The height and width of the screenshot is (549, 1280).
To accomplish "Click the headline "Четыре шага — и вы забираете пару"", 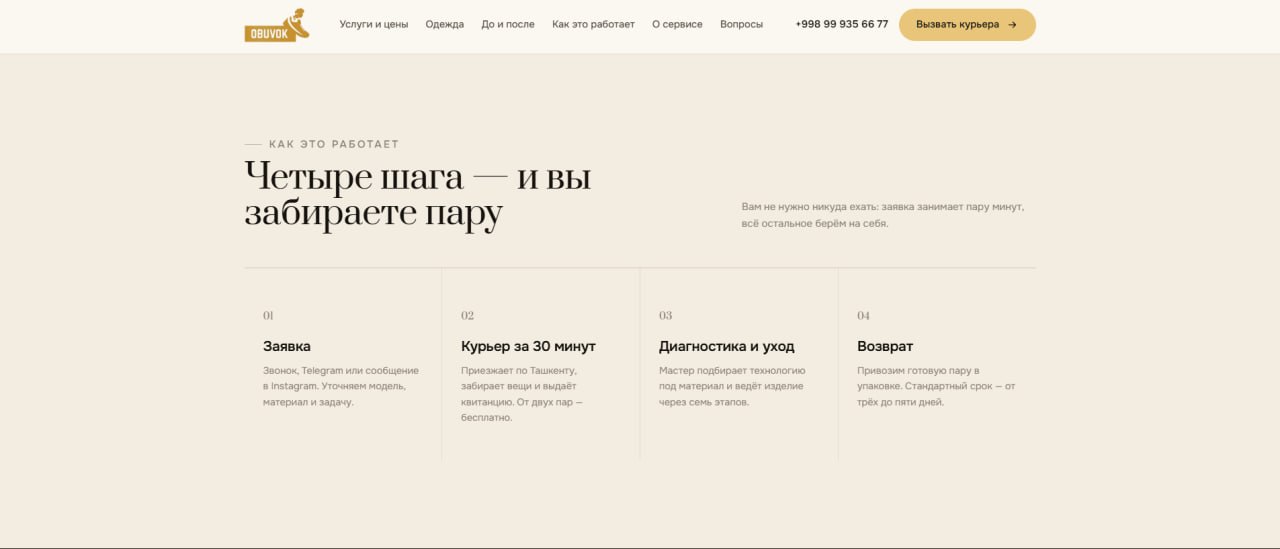I will (x=418, y=195).
